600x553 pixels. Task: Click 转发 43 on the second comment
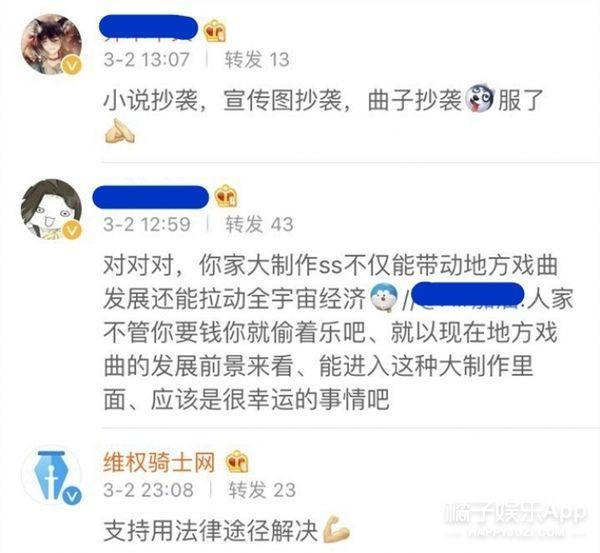(x=259, y=224)
